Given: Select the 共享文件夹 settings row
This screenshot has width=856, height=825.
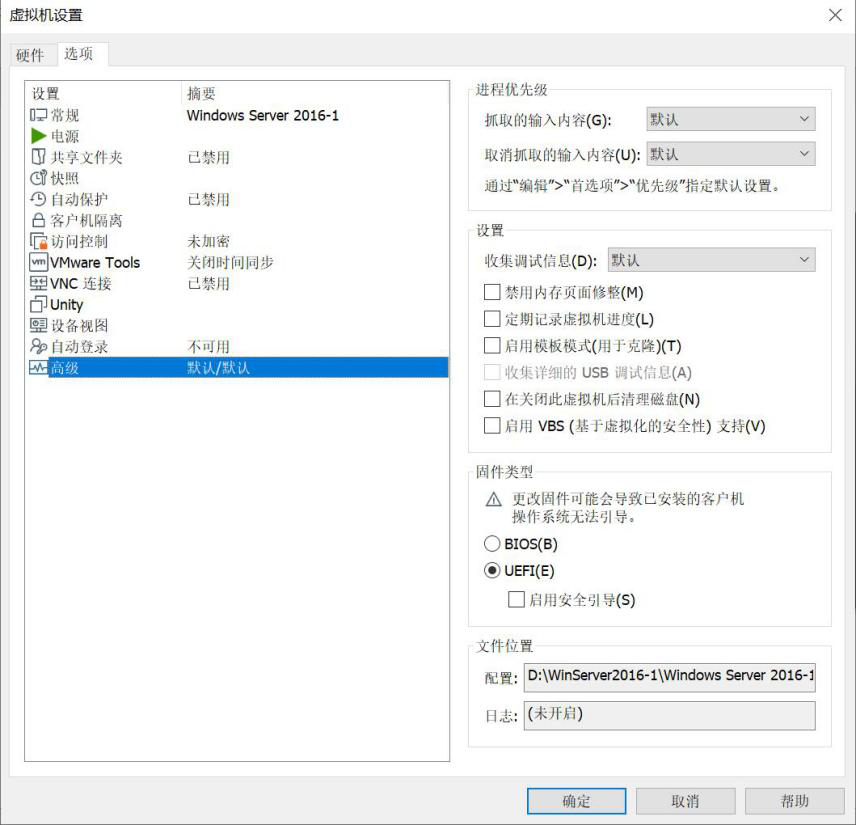Looking at the screenshot, I should click(238, 157).
